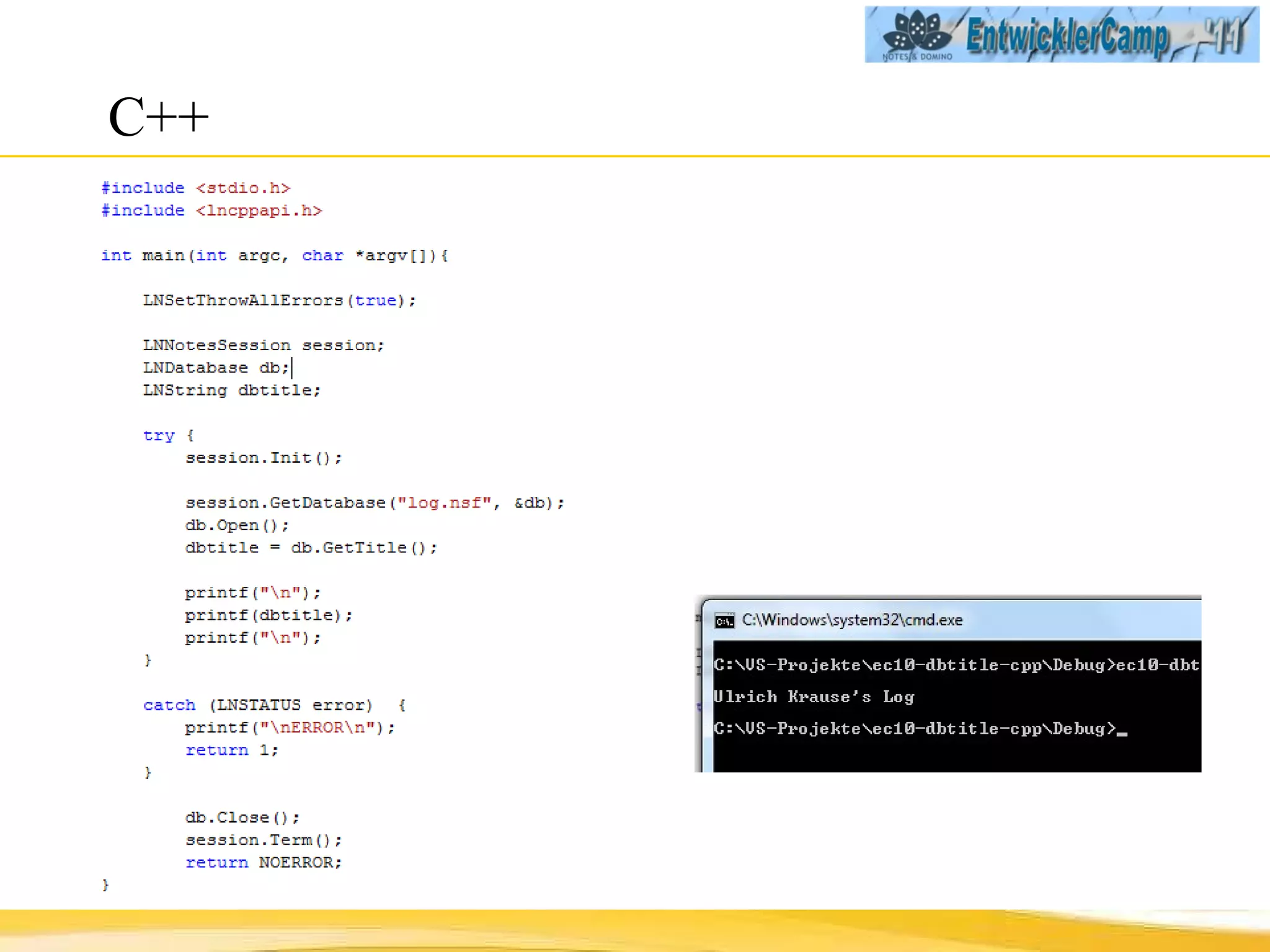The height and width of the screenshot is (952, 1270).
Task: Click the catch keyword
Action: (169, 705)
